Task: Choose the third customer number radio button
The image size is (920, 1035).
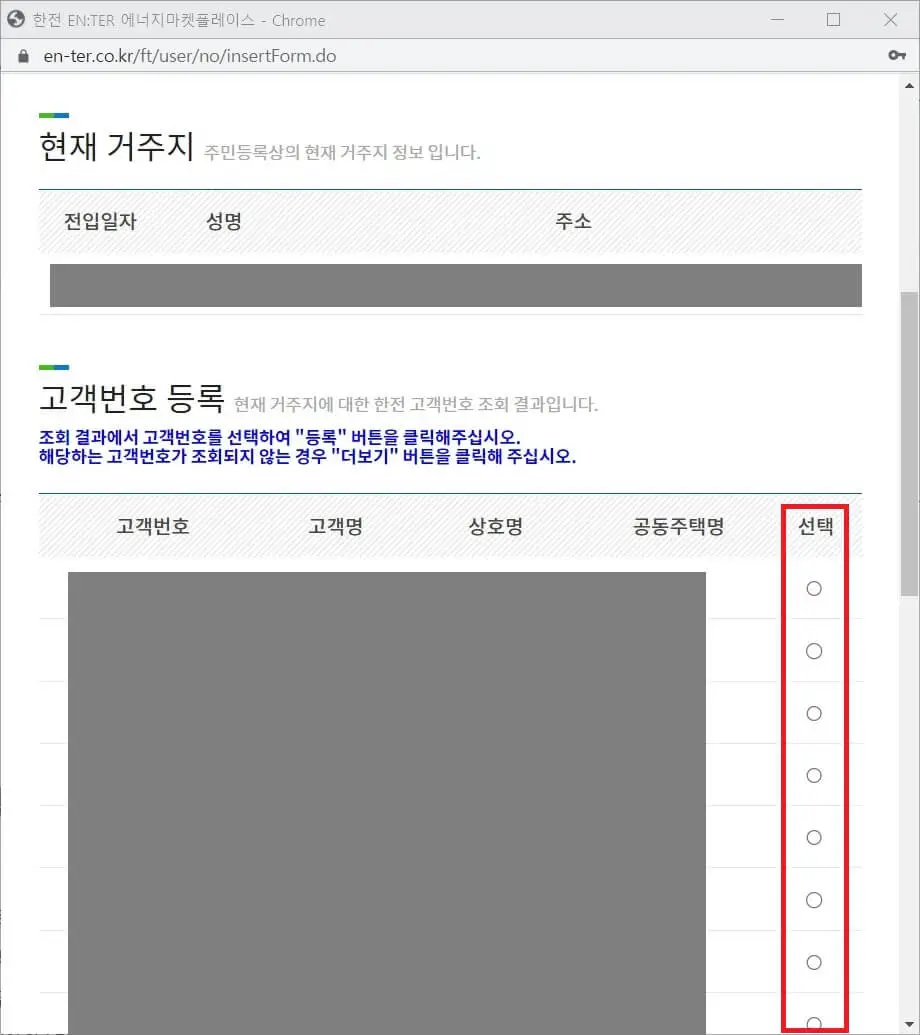Action: tap(815, 713)
